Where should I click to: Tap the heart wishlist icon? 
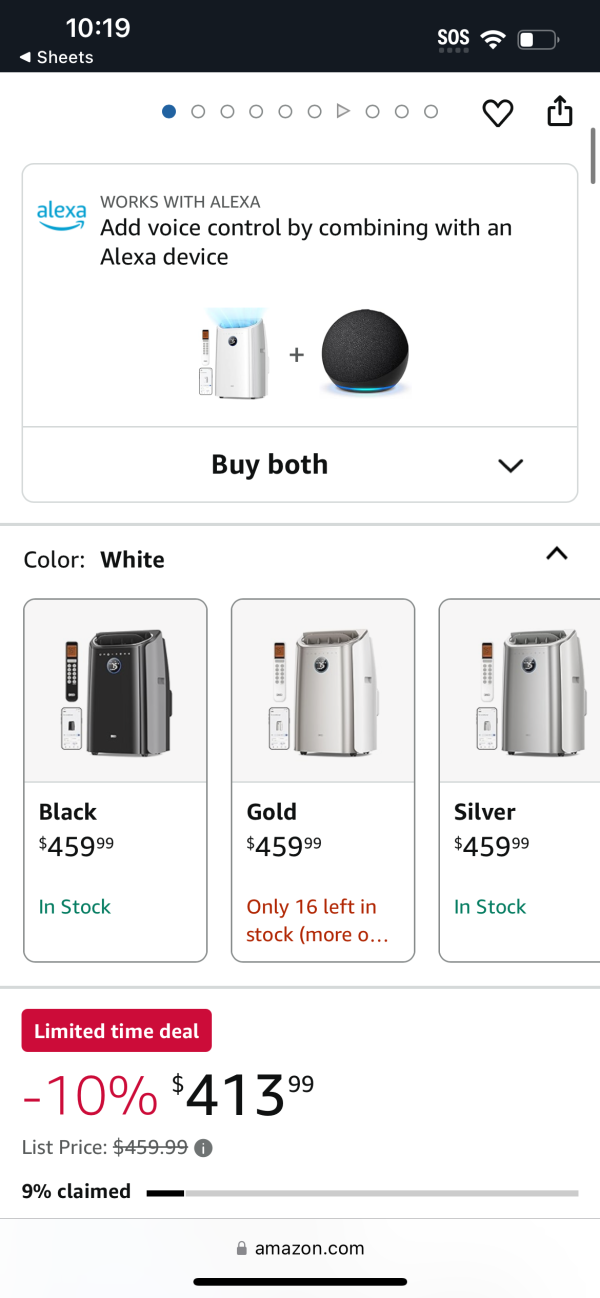coord(498,113)
